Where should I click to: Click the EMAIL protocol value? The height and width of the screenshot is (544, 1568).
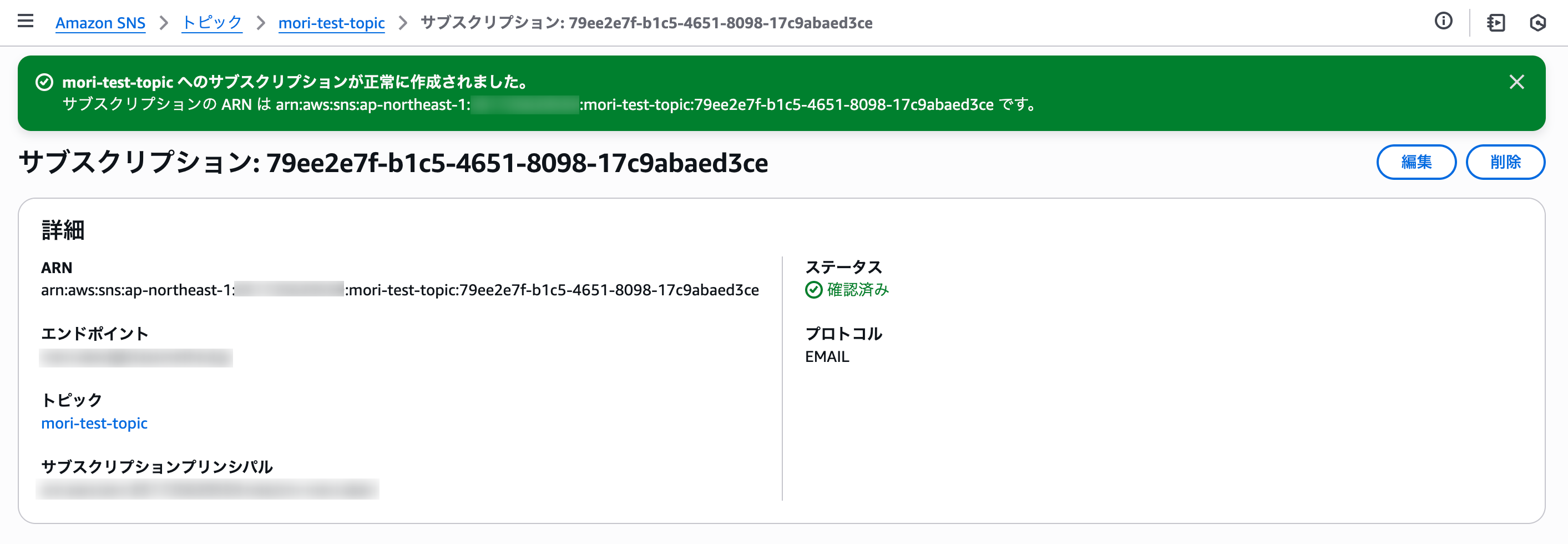(x=827, y=356)
